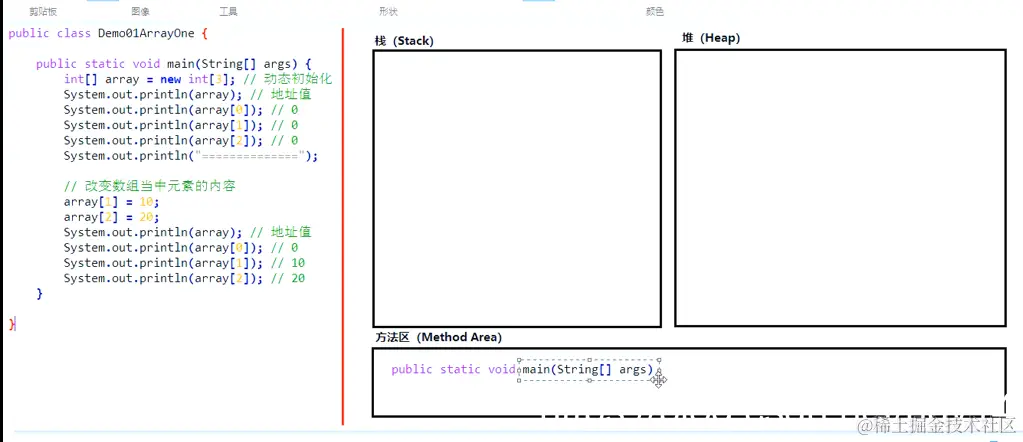Click the 'println(array[2]); // 20' line

point(184,278)
